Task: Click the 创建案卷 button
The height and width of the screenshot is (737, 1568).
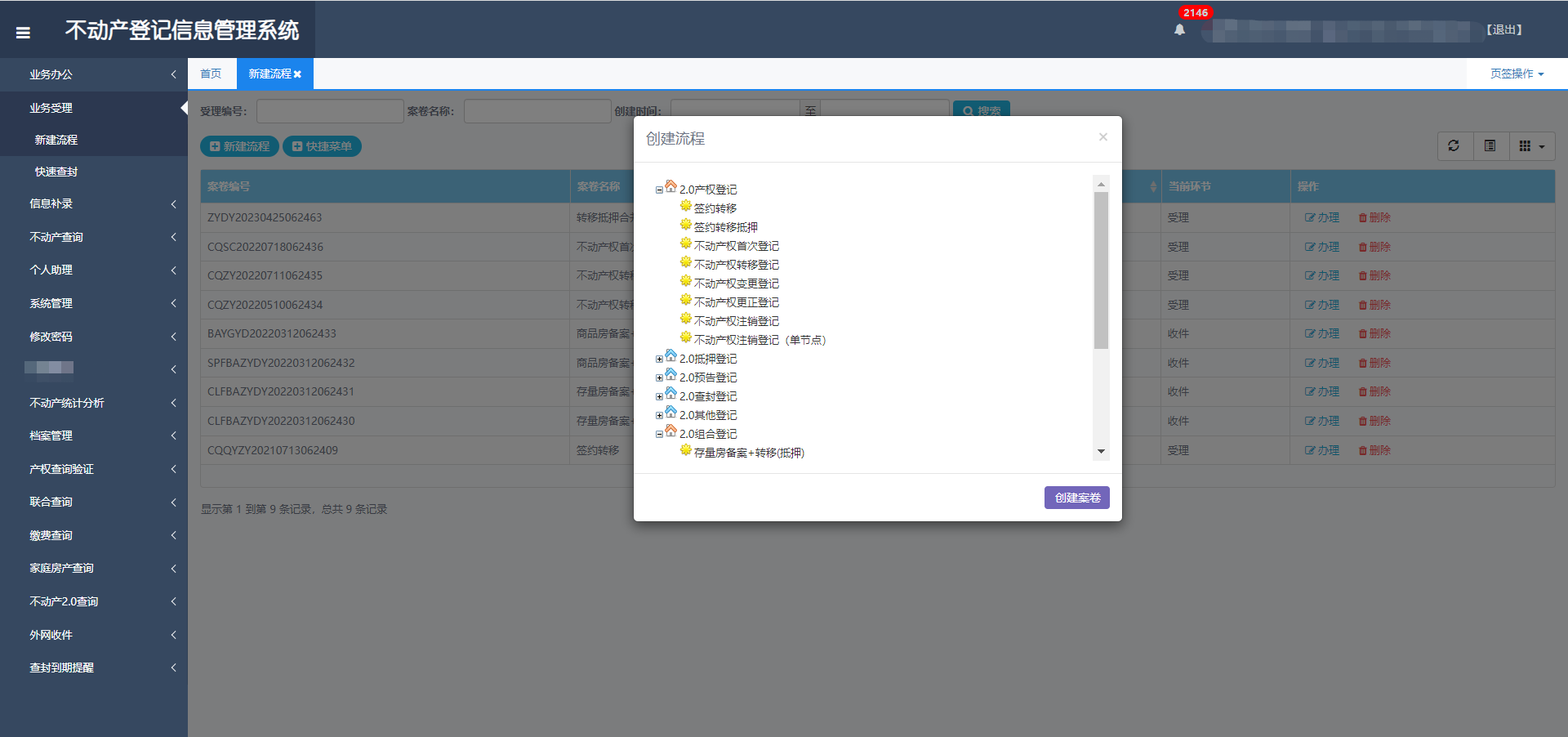Action: (x=1076, y=498)
